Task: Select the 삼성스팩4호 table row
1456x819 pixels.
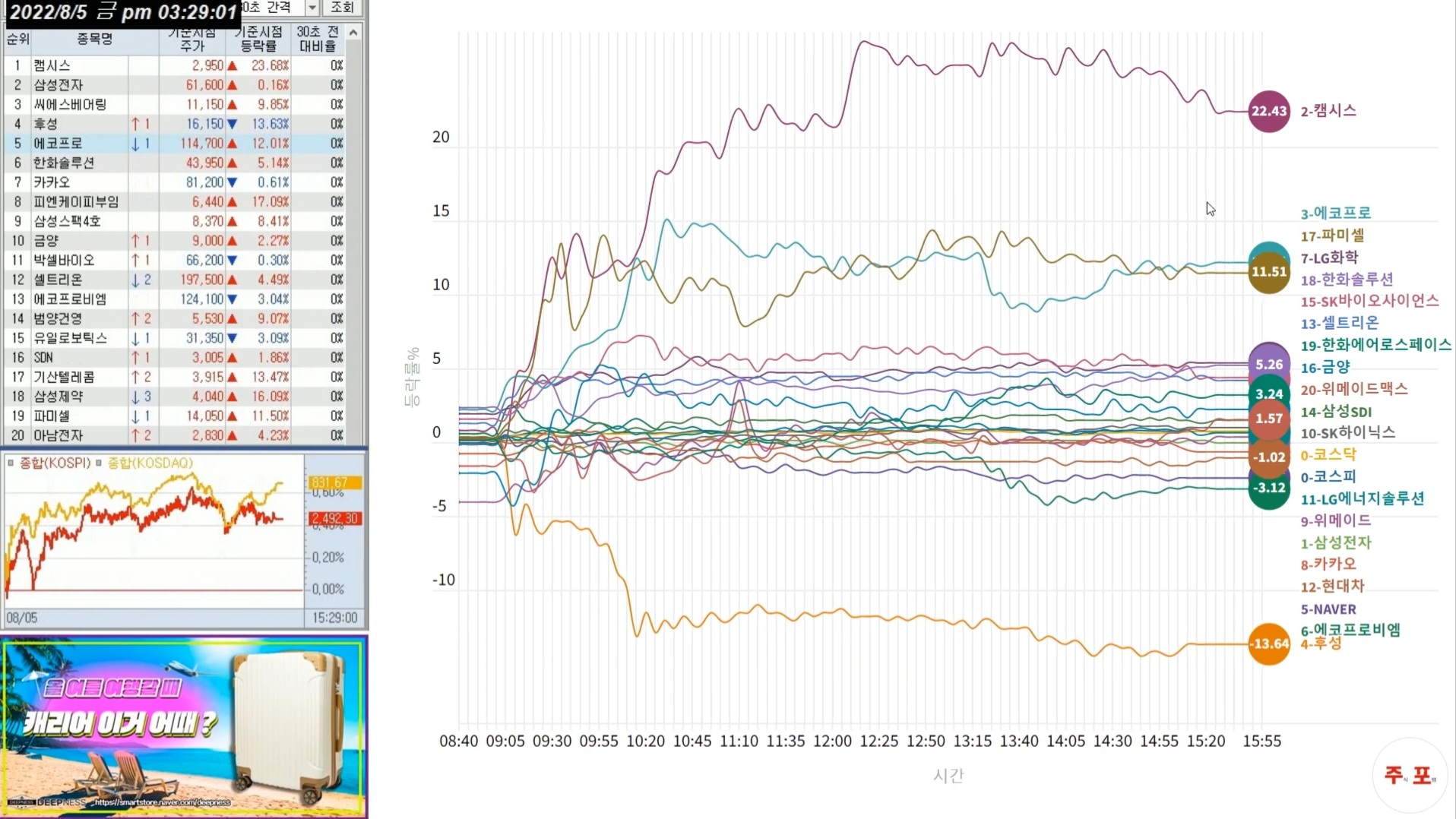Action: click(175, 221)
